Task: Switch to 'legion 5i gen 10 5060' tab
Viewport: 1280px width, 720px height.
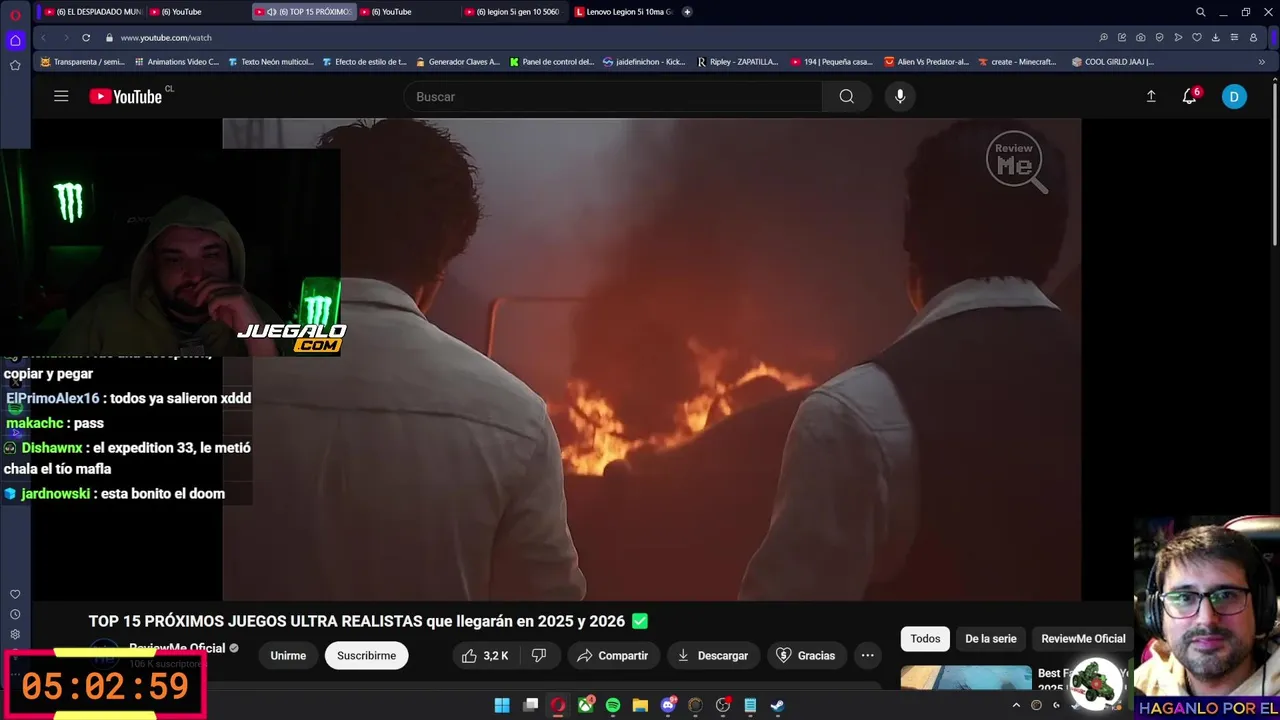Action: 511,12
